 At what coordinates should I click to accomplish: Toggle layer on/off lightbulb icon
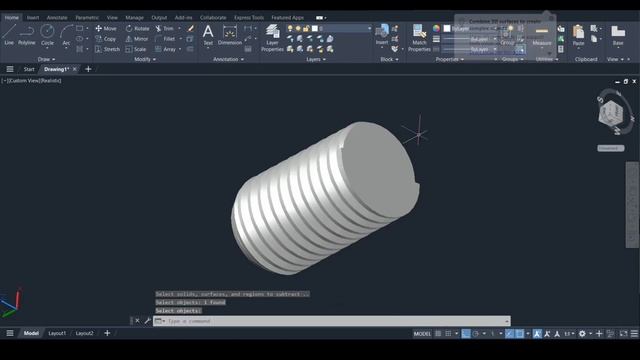[x=290, y=28]
